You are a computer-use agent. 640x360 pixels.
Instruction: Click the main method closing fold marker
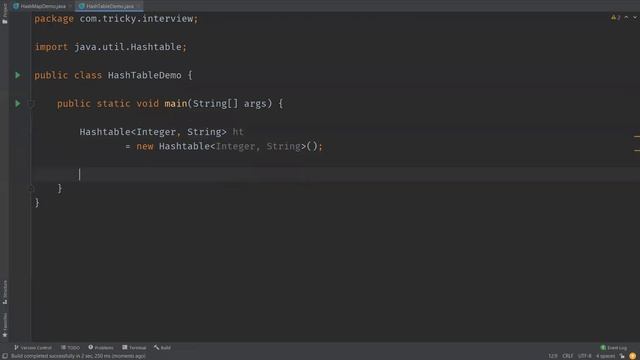click(31, 189)
